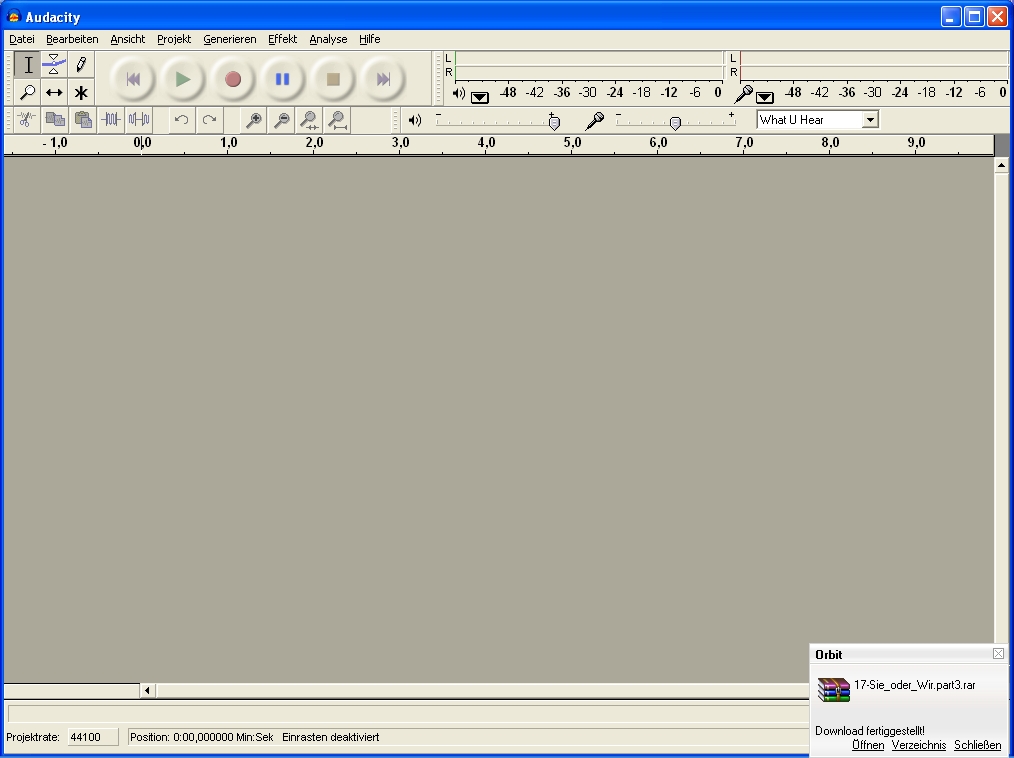Open the Ansicht menu

click(128, 39)
